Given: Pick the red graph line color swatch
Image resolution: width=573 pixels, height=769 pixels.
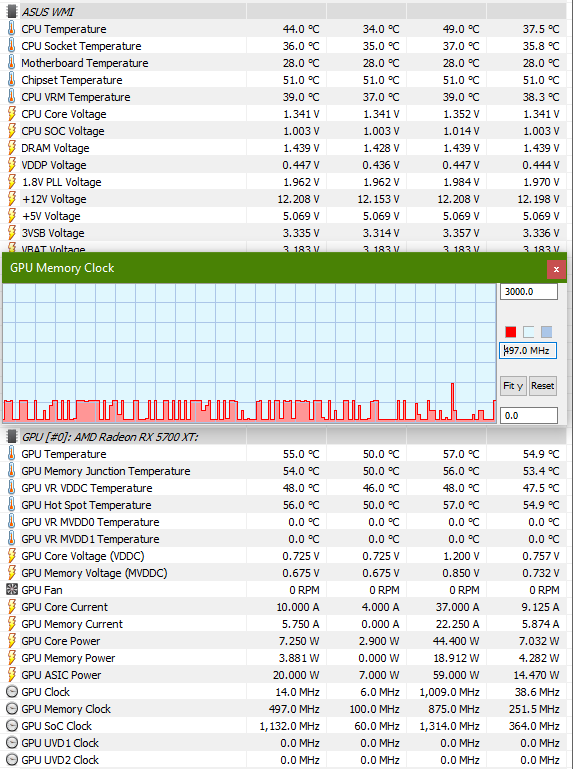Looking at the screenshot, I should pos(511,332).
